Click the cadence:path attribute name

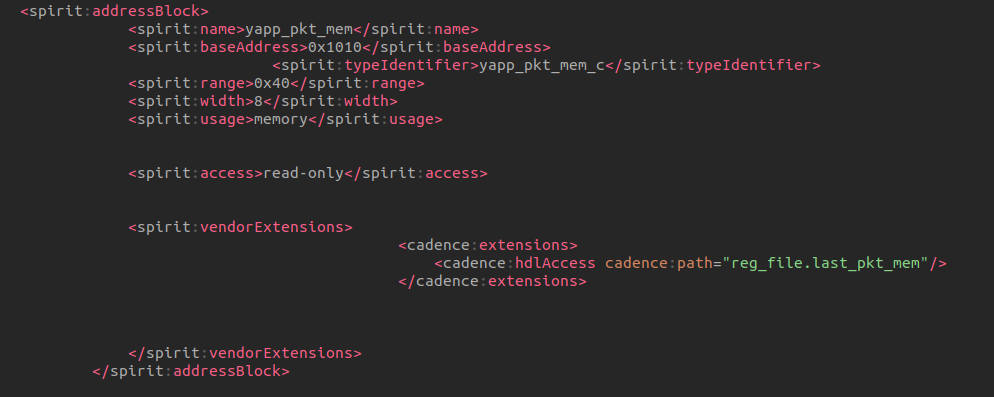(x=659, y=263)
